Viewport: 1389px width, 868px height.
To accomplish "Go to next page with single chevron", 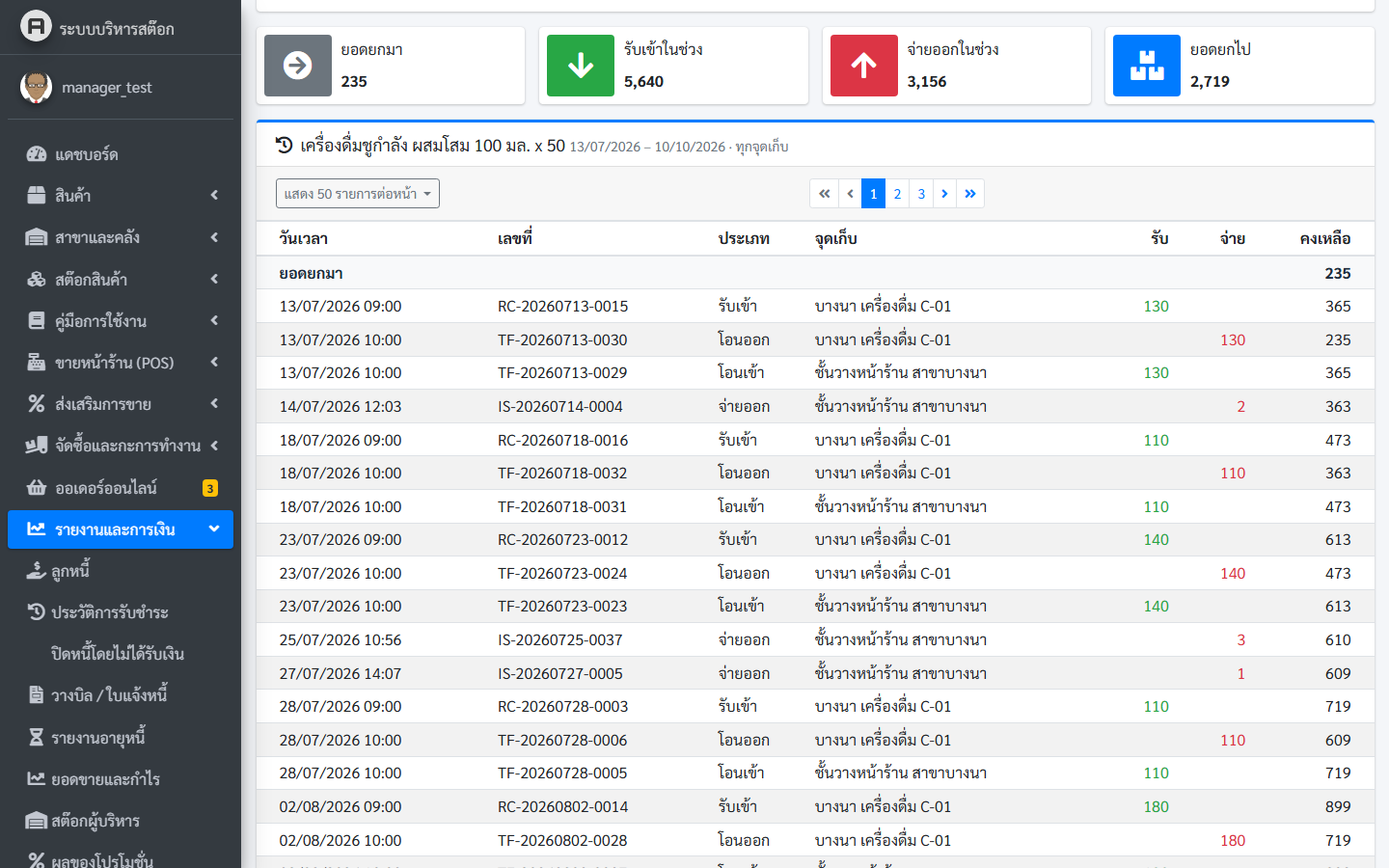I will coord(944,194).
